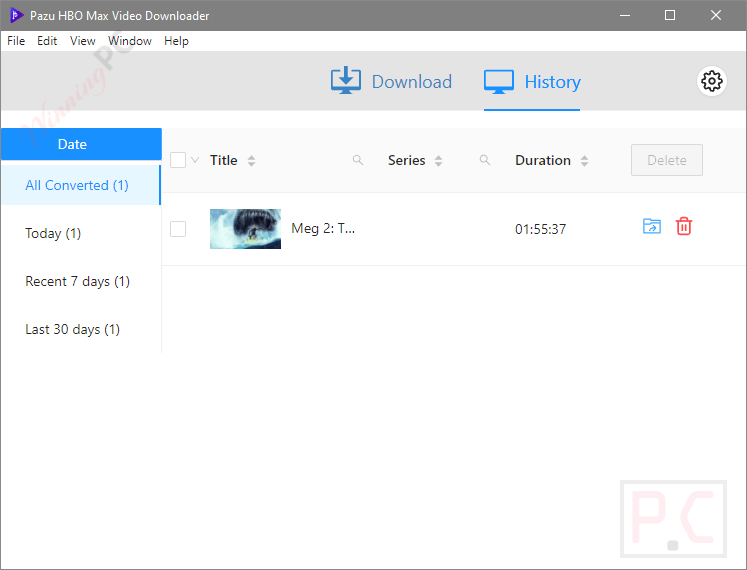Click the 01:55:37 duration value
This screenshot has width=747, height=570.
coord(540,229)
